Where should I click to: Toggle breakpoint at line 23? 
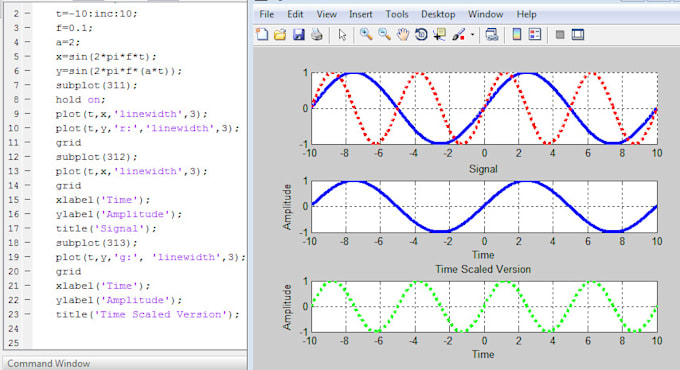coord(27,314)
